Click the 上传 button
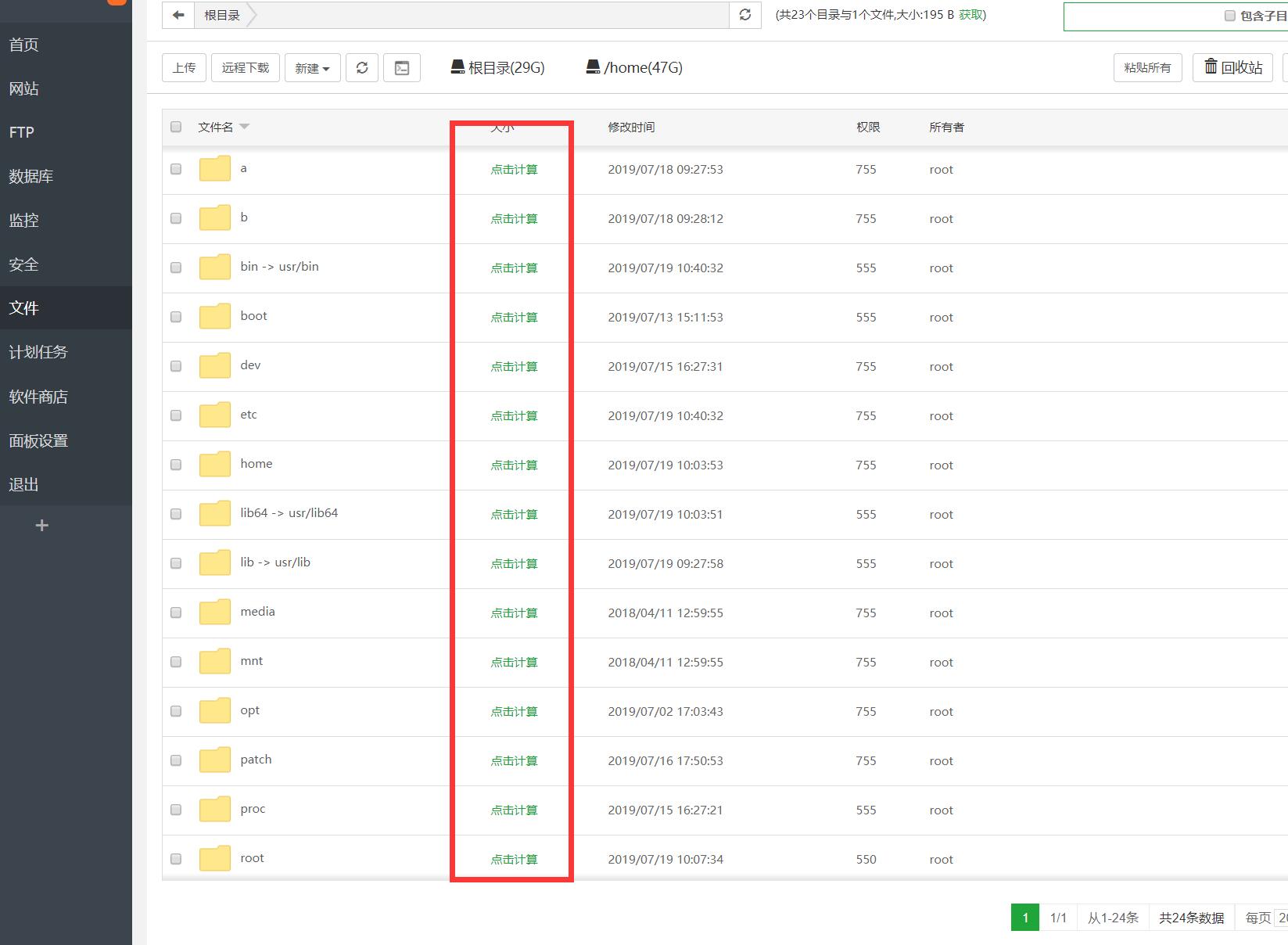Screen dimensions: 1288x945 point(185,68)
